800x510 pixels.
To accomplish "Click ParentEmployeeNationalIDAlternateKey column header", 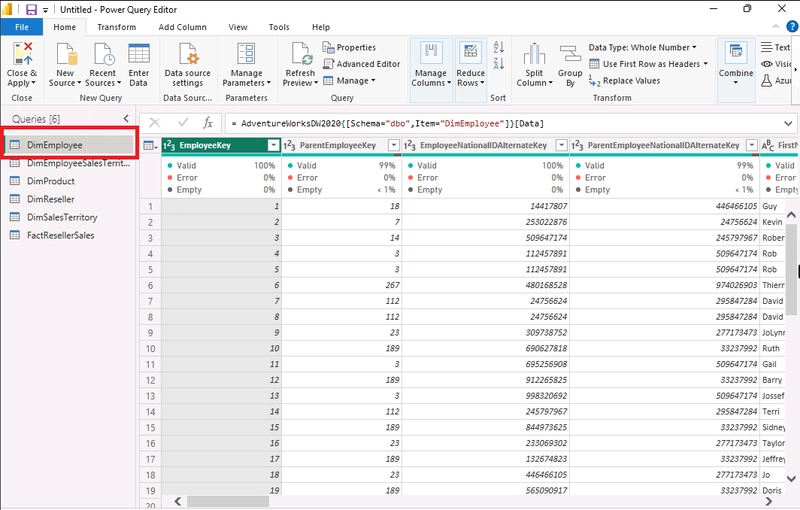I will click(x=663, y=145).
